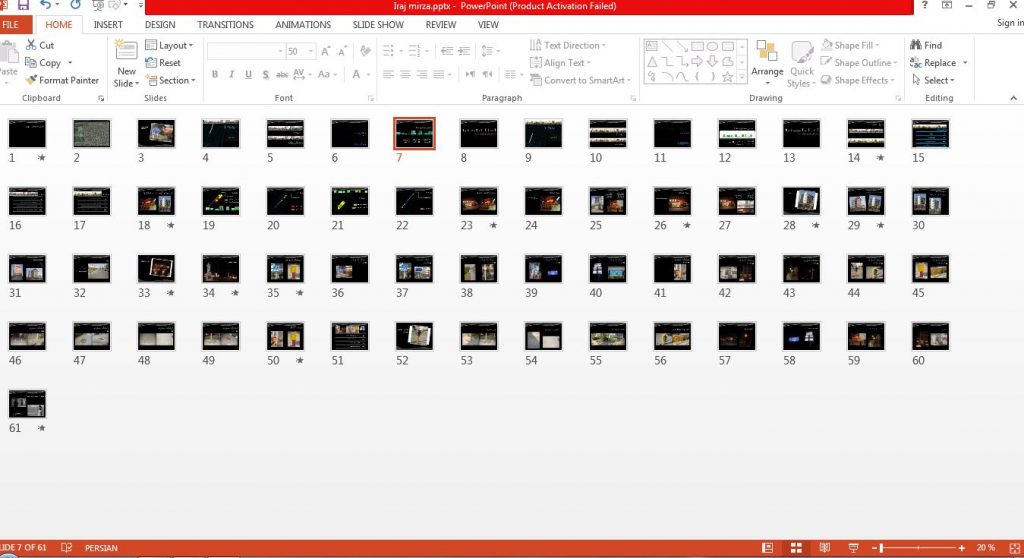Viewport: 1024px width, 558px height.
Task: Click the zoom slider in status bar
Action: pos(920,548)
